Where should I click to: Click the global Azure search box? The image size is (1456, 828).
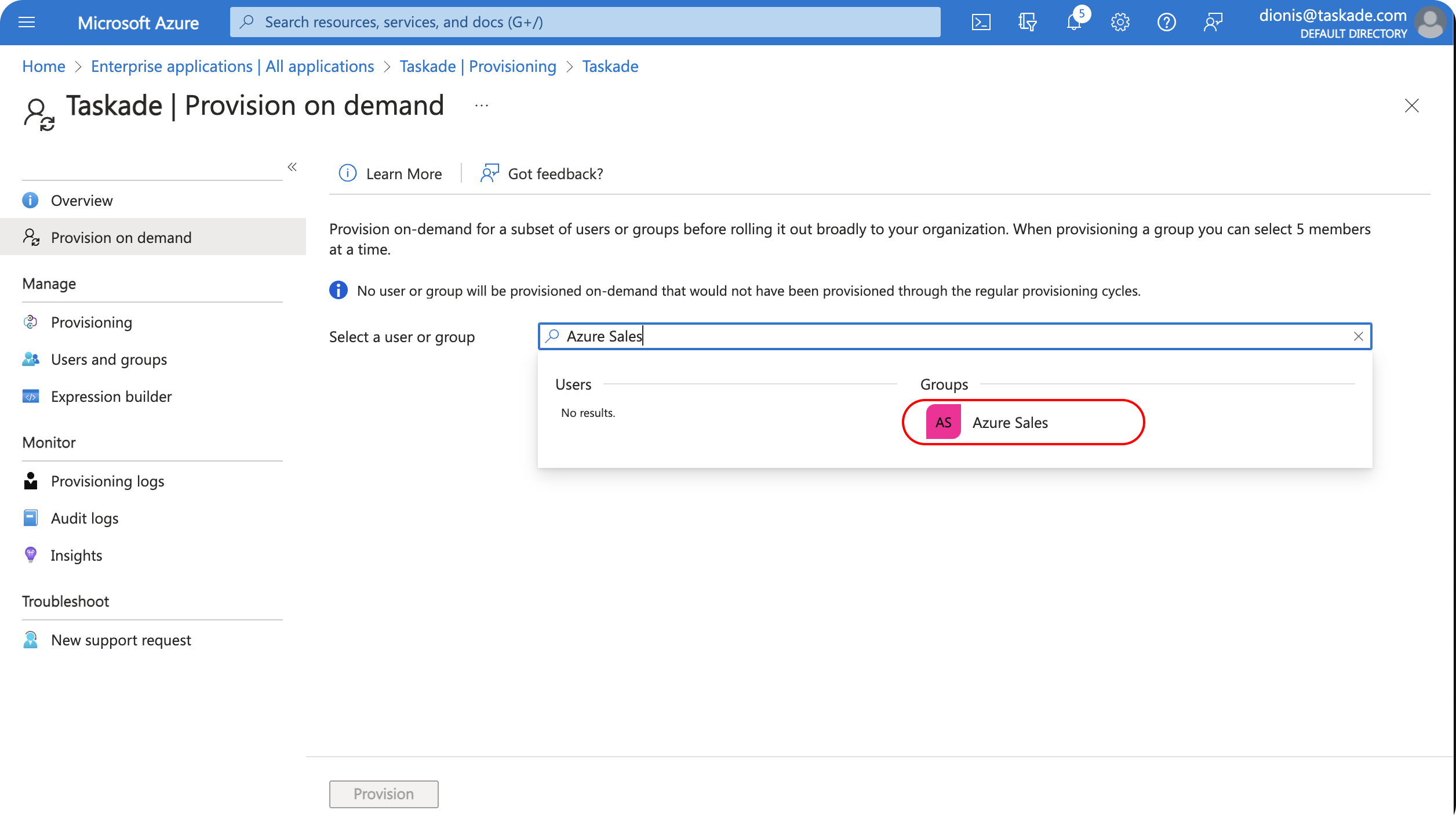pyautogui.click(x=585, y=23)
